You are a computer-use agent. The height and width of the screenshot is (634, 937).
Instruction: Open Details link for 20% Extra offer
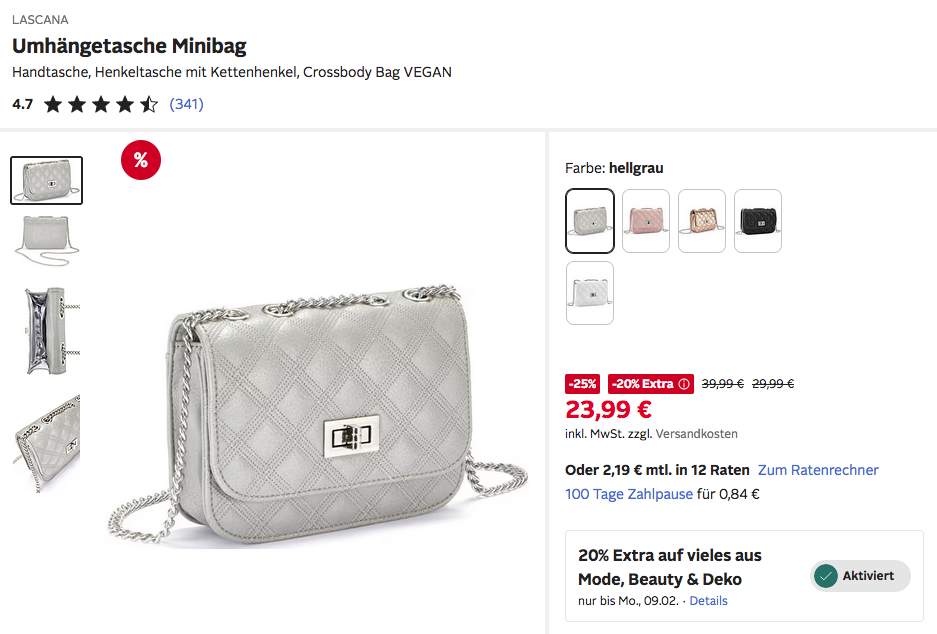click(708, 601)
